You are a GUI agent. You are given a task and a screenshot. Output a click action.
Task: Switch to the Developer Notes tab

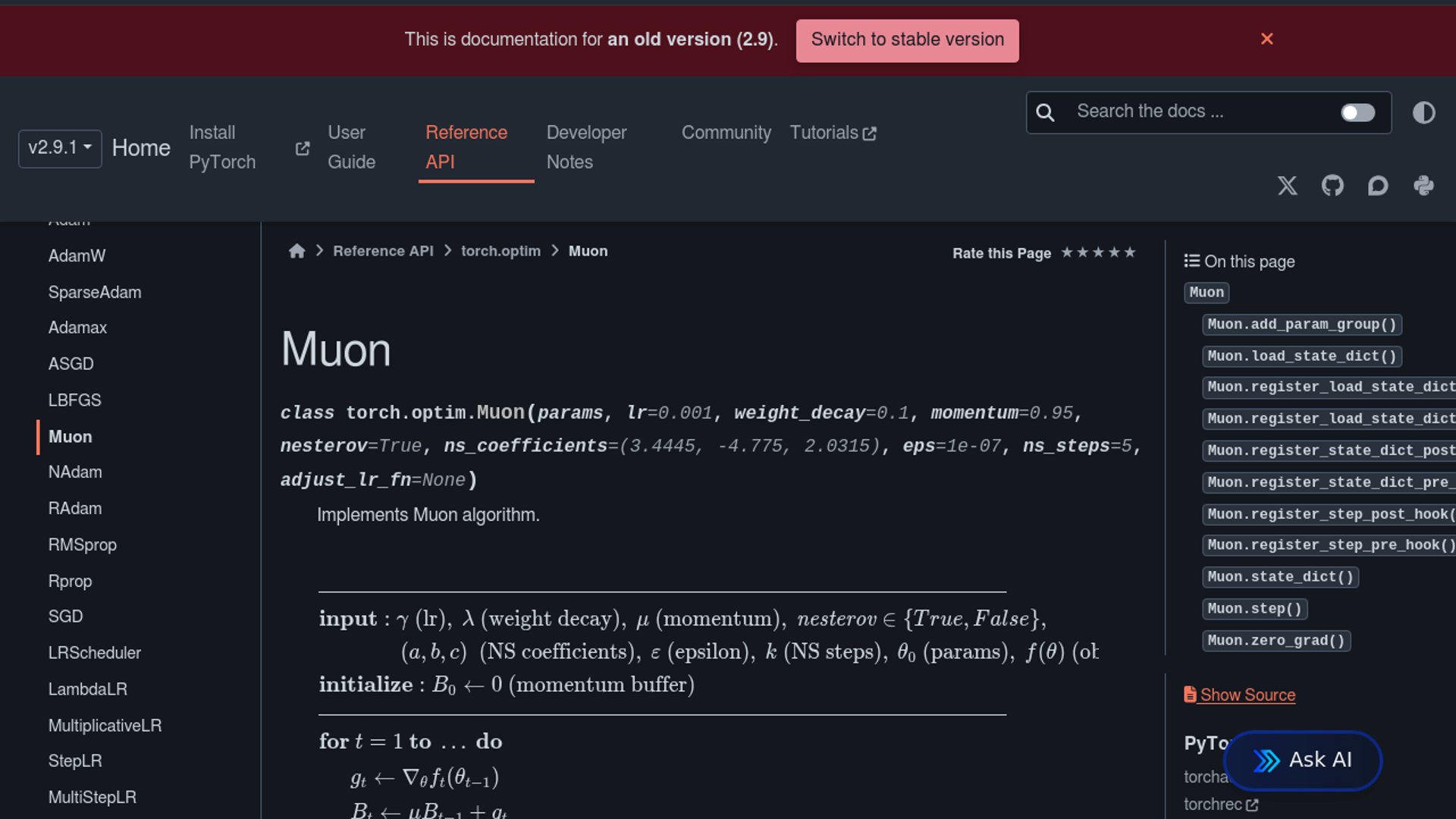click(x=586, y=147)
